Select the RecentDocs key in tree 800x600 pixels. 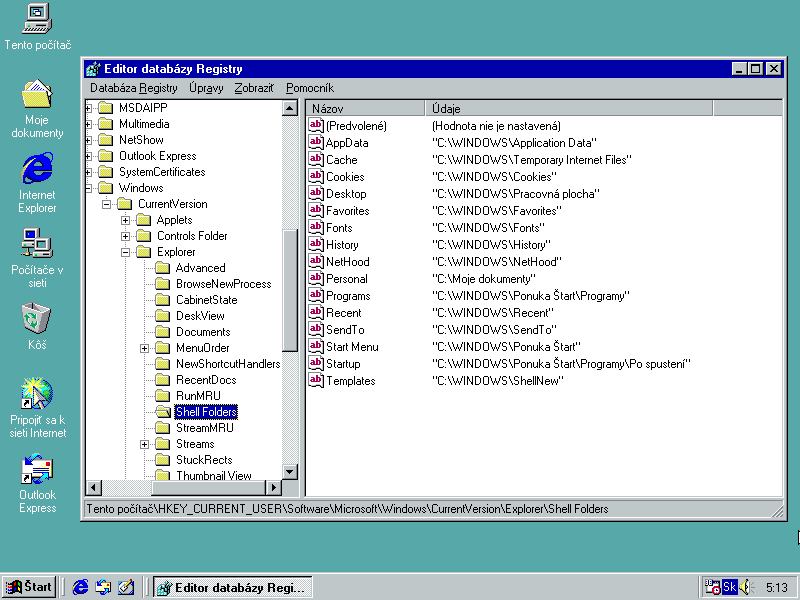point(206,380)
